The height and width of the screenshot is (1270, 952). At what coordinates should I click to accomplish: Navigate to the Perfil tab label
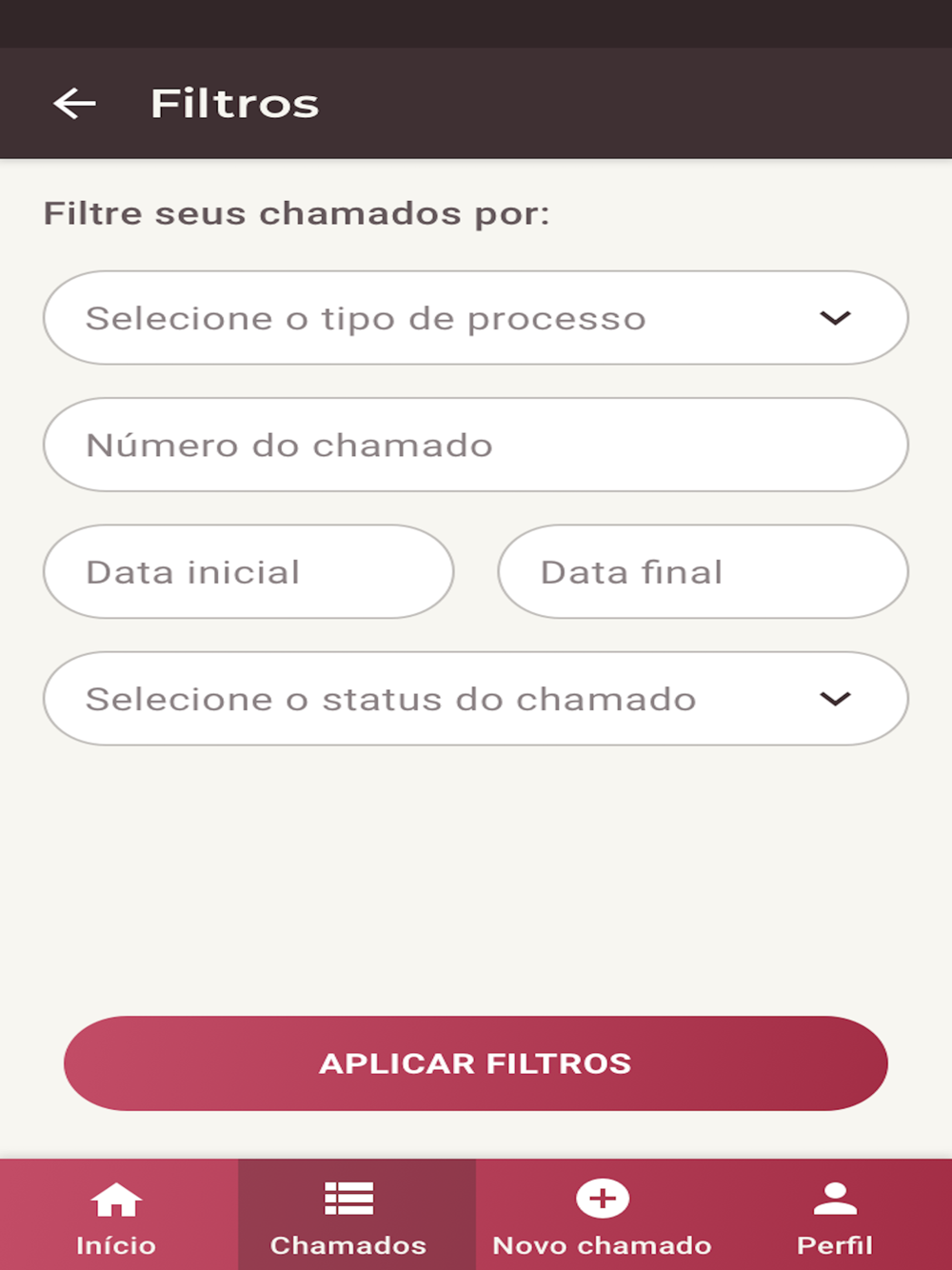pyautogui.click(x=835, y=1245)
